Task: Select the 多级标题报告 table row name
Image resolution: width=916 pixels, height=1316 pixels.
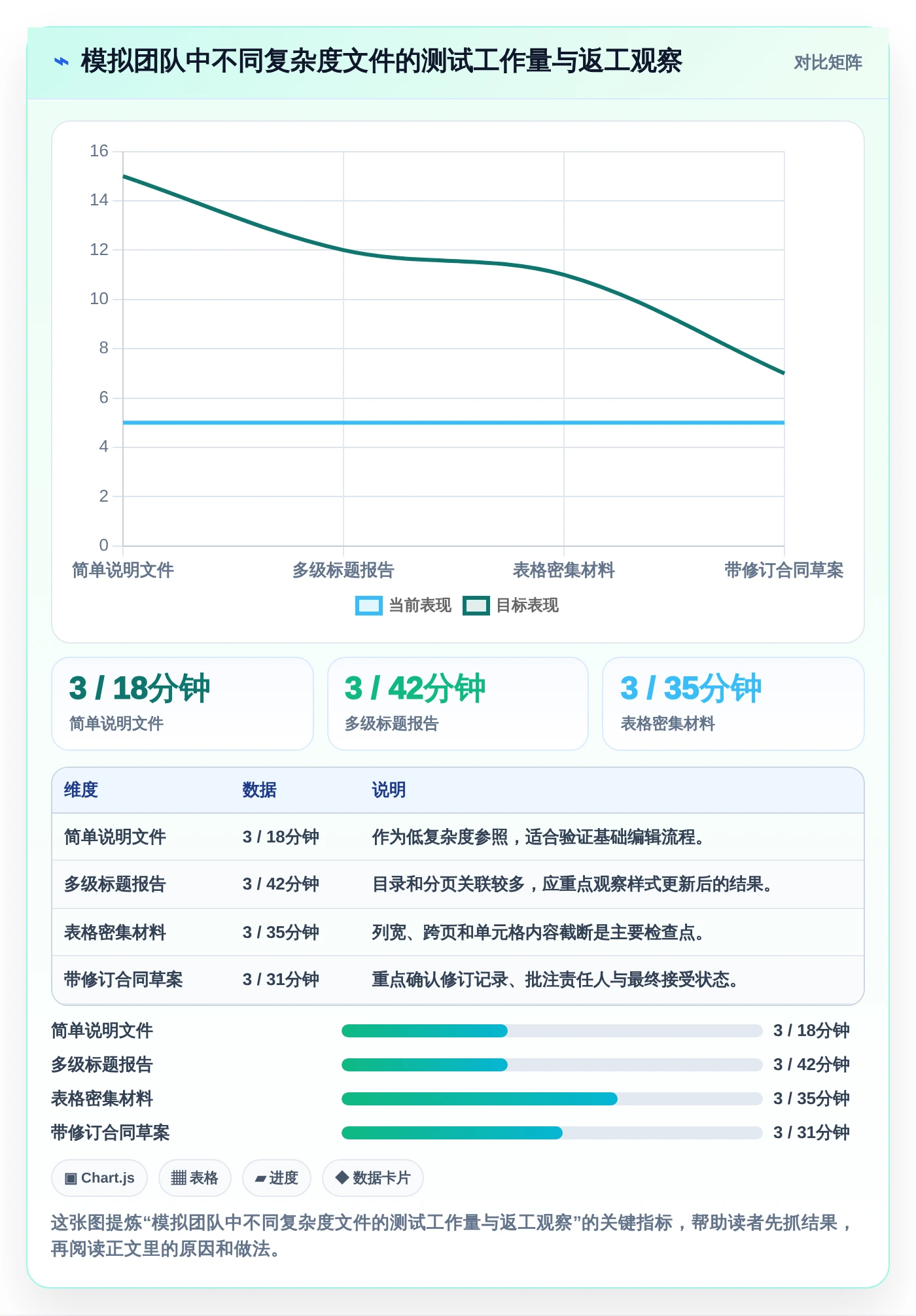Action: pos(115,884)
